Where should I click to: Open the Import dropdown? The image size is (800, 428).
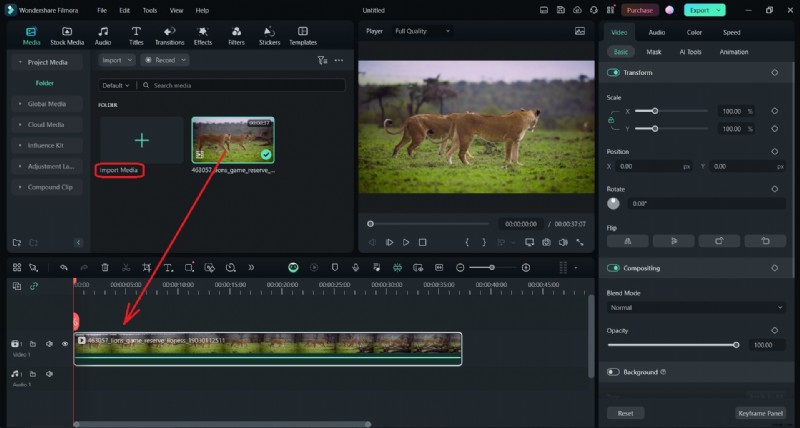tap(117, 60)
